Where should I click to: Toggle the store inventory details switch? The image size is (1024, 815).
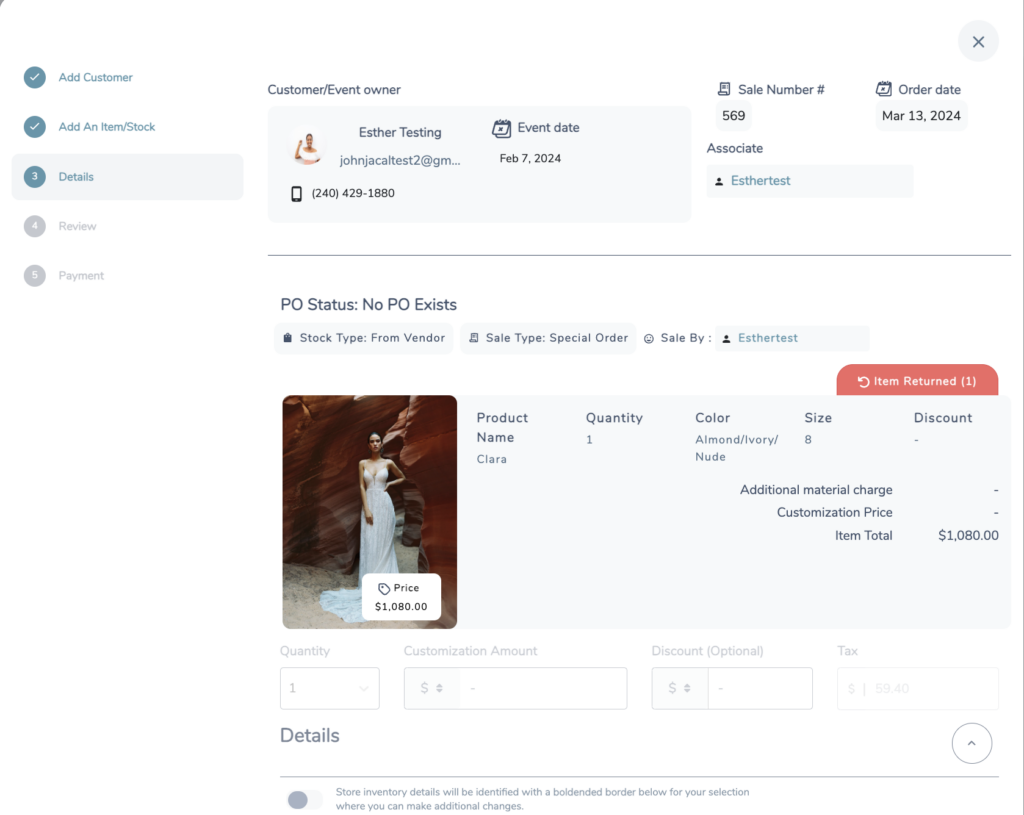click(x=304, y=799)
